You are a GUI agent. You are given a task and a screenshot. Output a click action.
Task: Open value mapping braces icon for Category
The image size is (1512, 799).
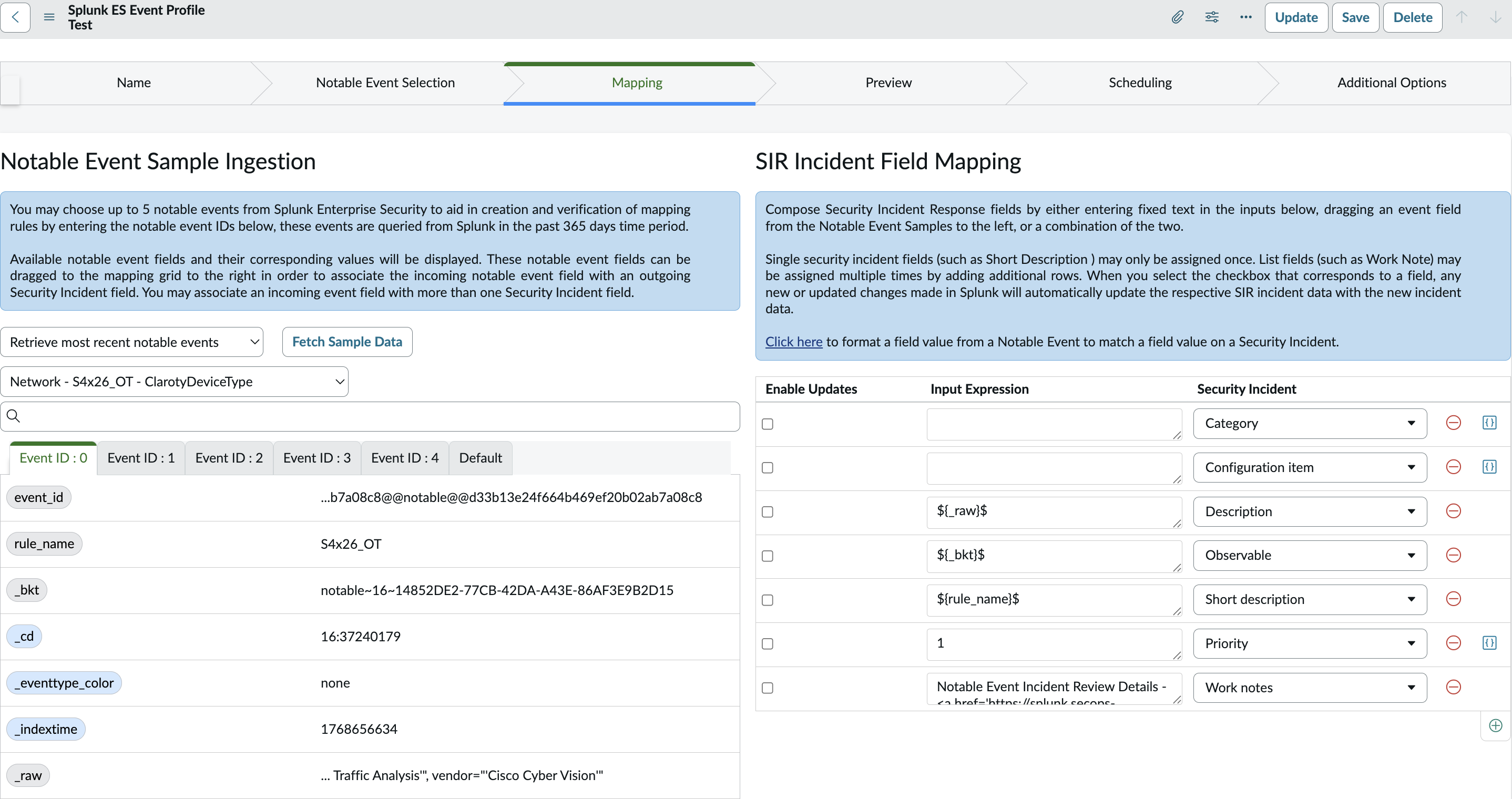click(1489, 423)
